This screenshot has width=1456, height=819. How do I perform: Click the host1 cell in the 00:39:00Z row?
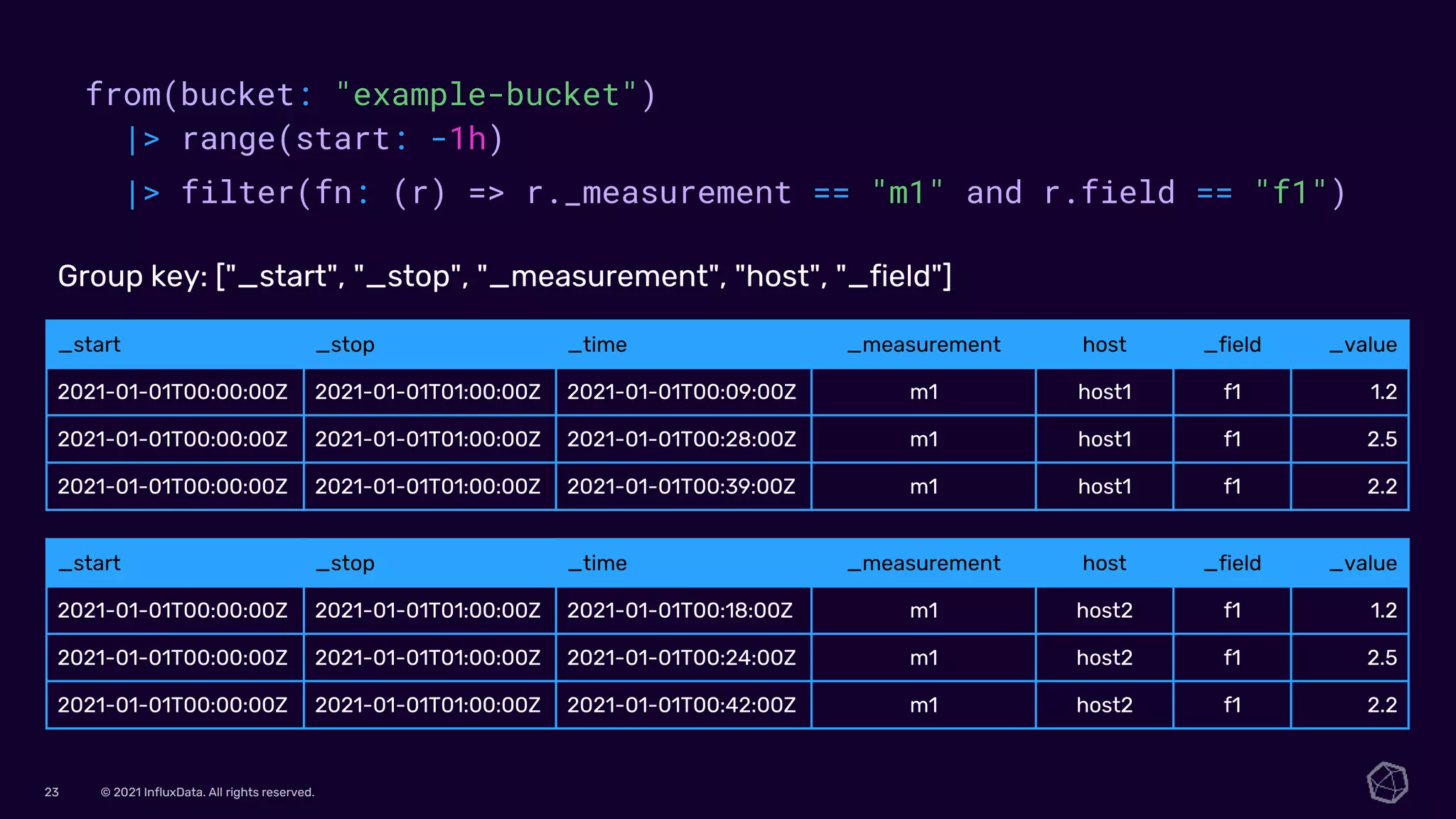[1104, 486]
